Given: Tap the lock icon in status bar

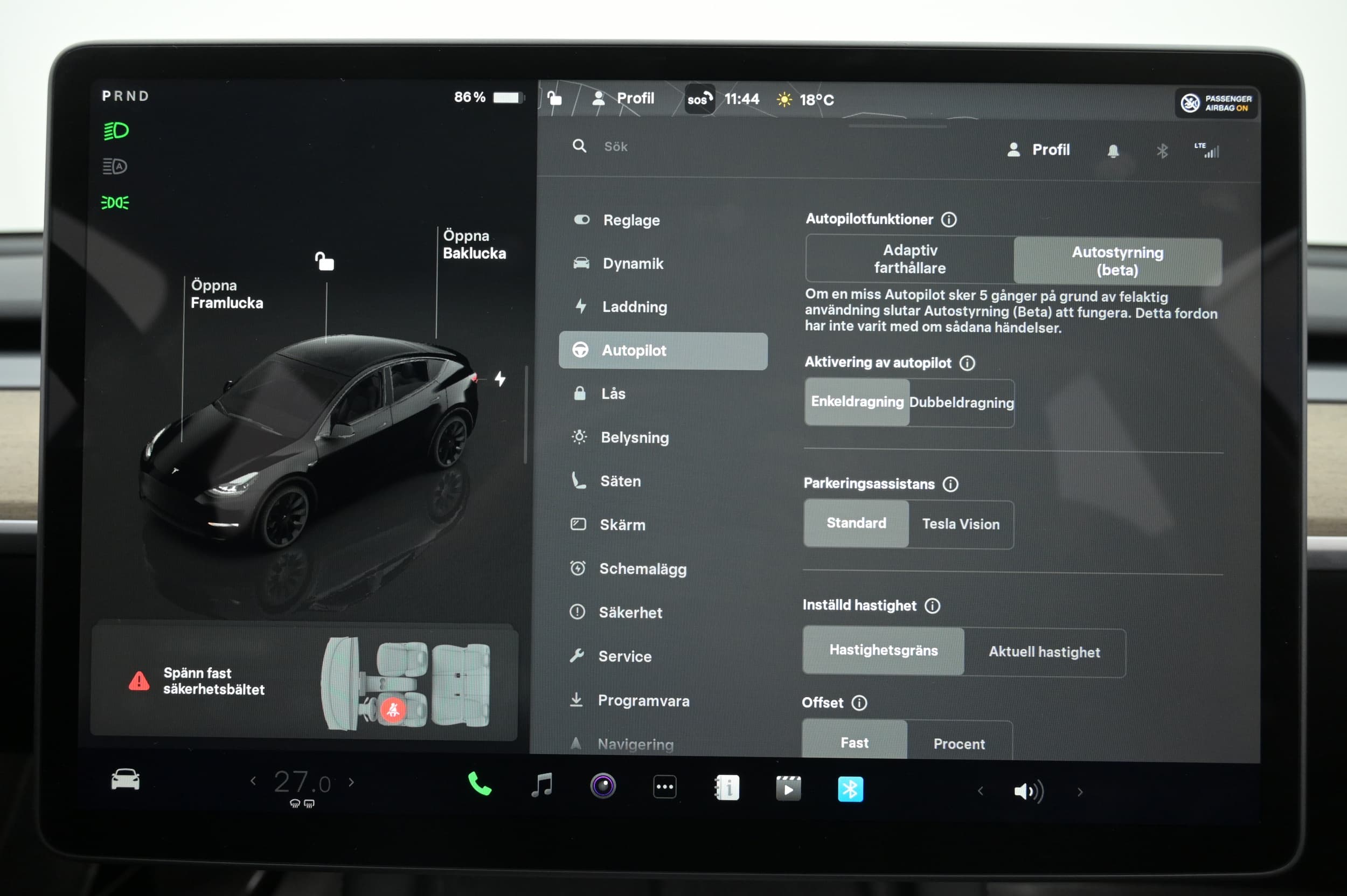Looking at the screenshot, I should (554, 98).
